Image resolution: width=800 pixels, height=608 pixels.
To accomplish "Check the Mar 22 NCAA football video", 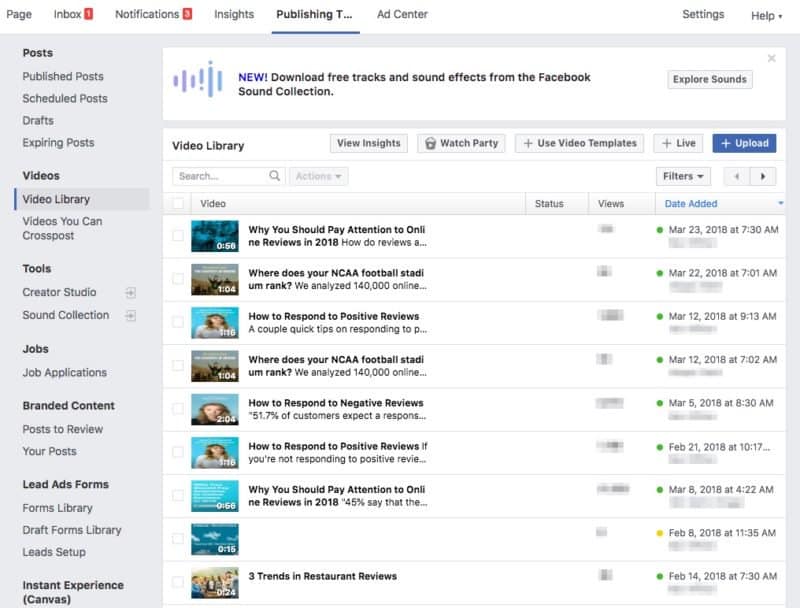I will coord(178,279).
